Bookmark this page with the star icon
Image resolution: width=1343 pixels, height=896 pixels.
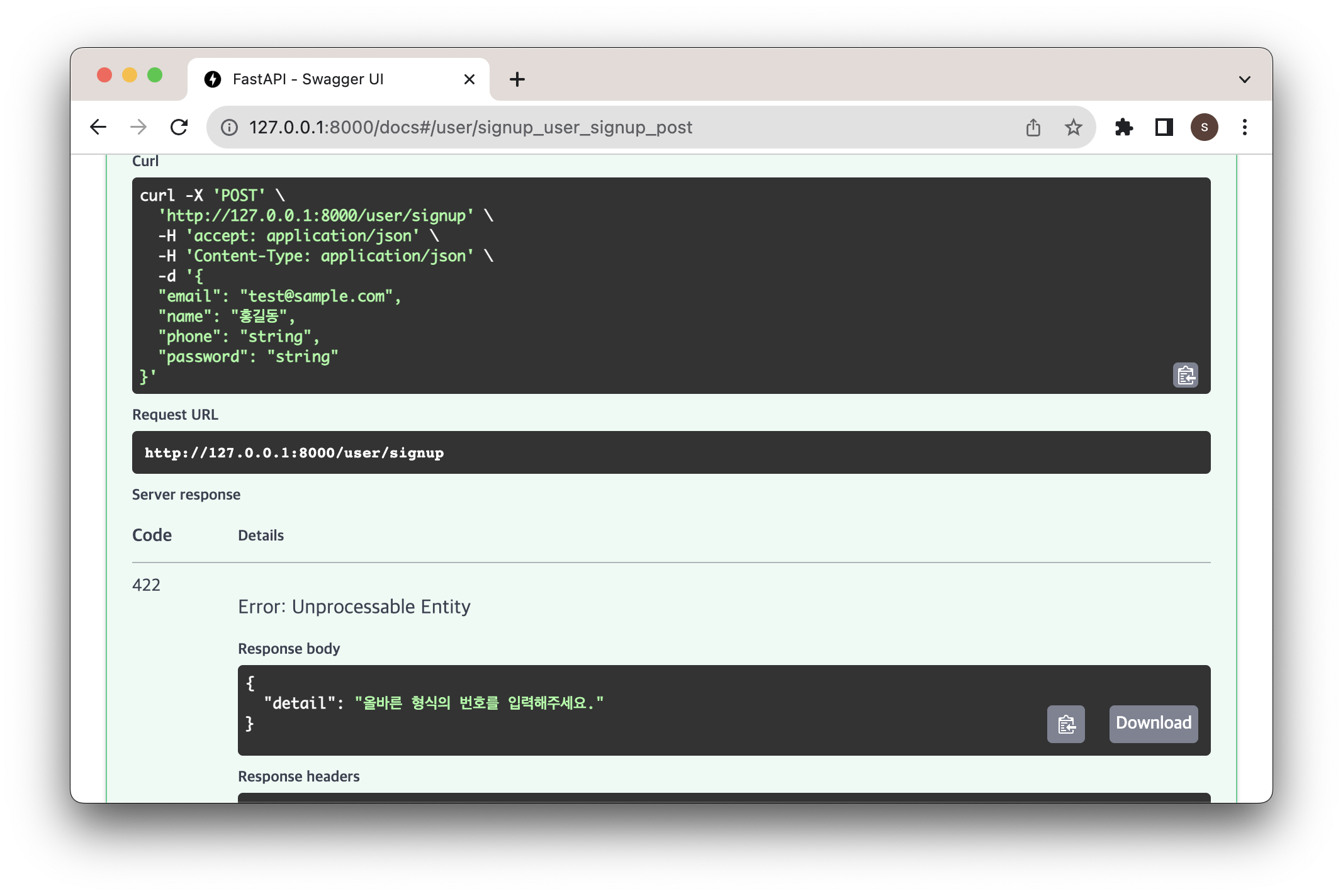tap(1073, 128)
